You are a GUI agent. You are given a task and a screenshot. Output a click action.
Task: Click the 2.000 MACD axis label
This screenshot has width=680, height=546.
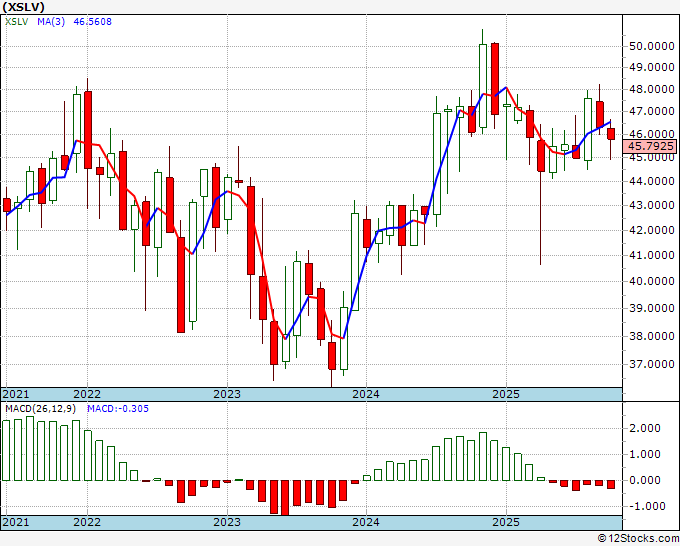pyautogui.click(x=646, y=428)
